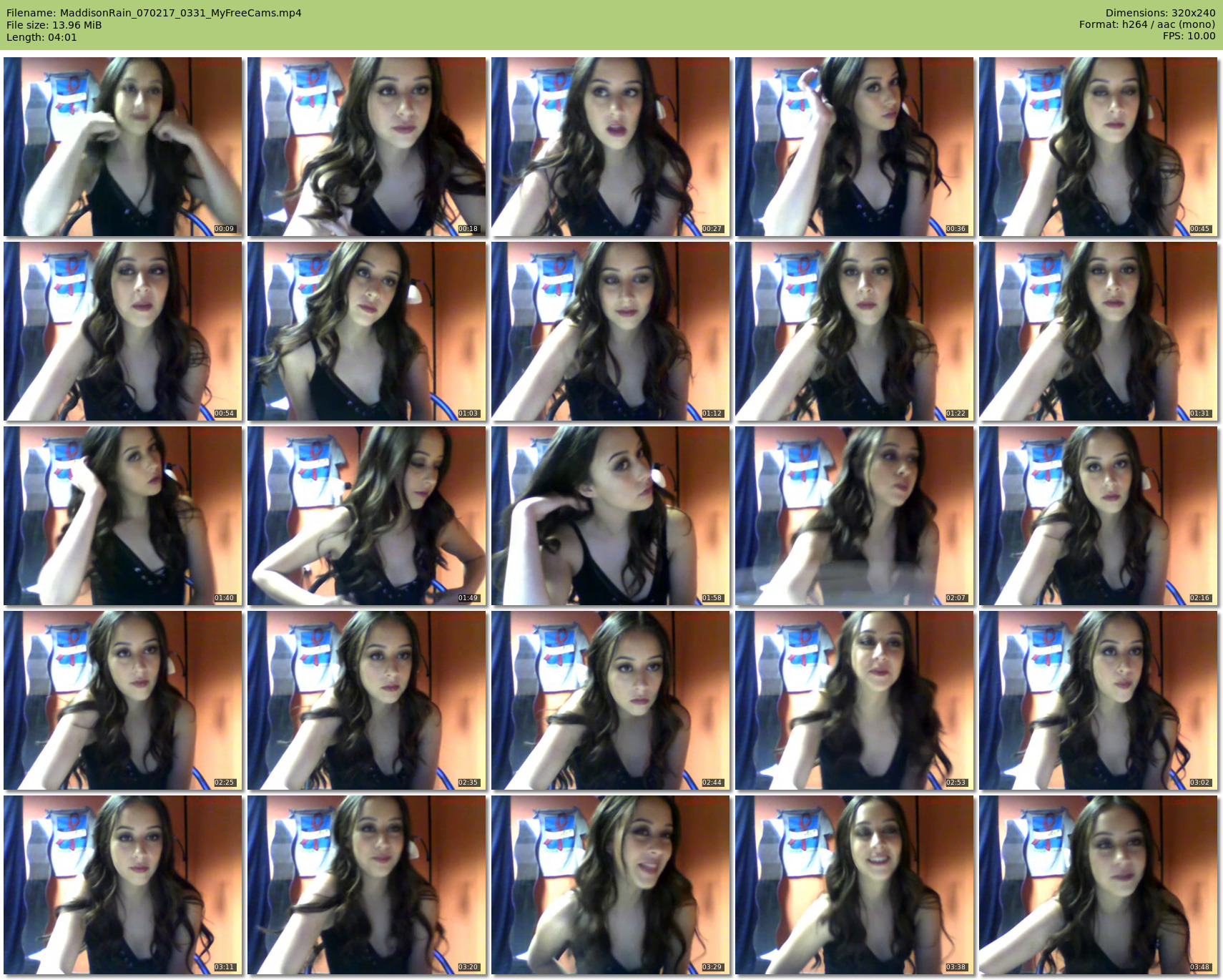The width and height of the screenshot is (1223, 980).
Task: Click the thumbnail timestamped 00:09
Action: [122, 147]
